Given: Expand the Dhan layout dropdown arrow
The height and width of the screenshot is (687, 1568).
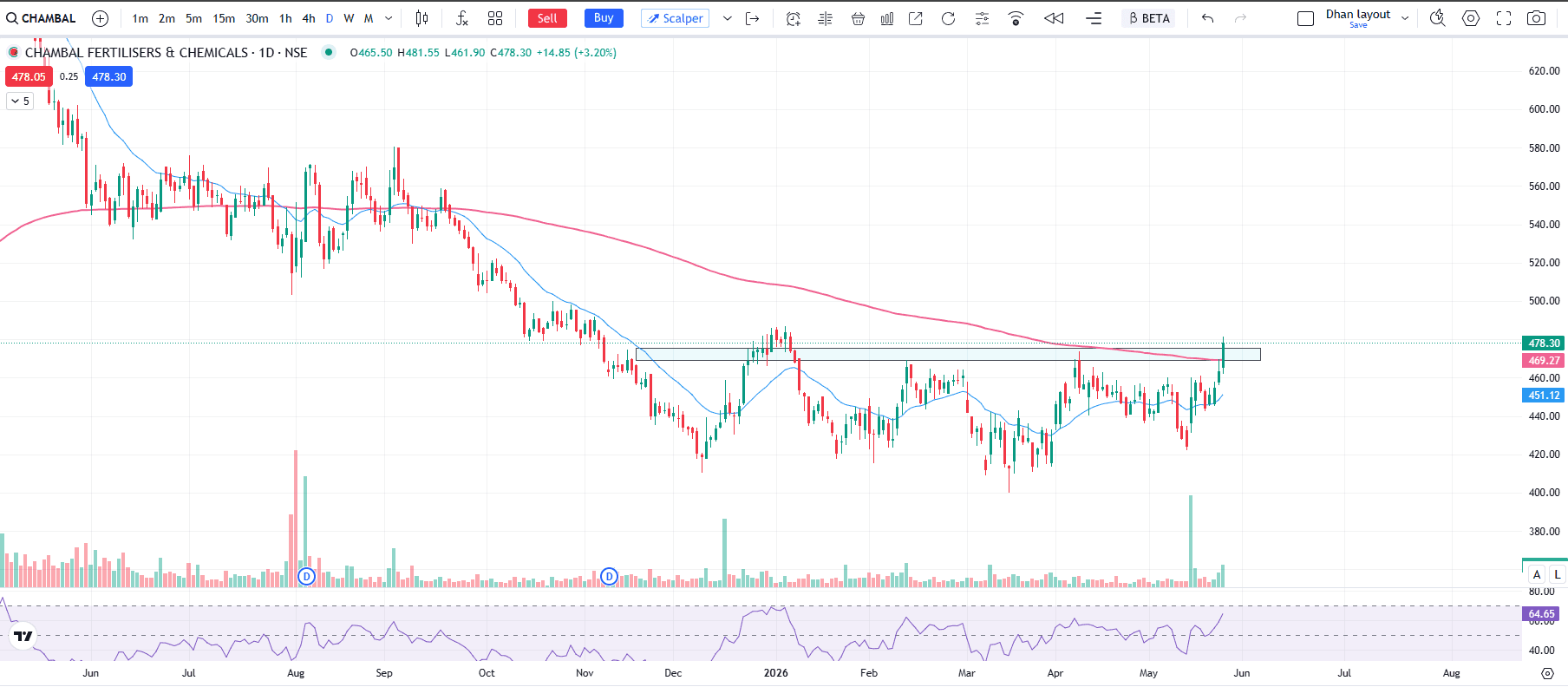Looking at the screenshot, I should [1405, 18].
